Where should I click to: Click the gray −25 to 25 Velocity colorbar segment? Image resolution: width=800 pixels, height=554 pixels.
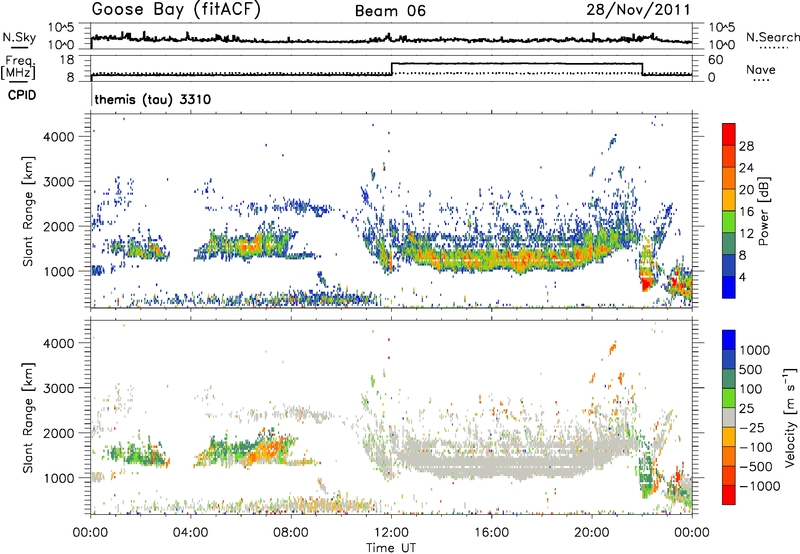(x=729, y=417)
